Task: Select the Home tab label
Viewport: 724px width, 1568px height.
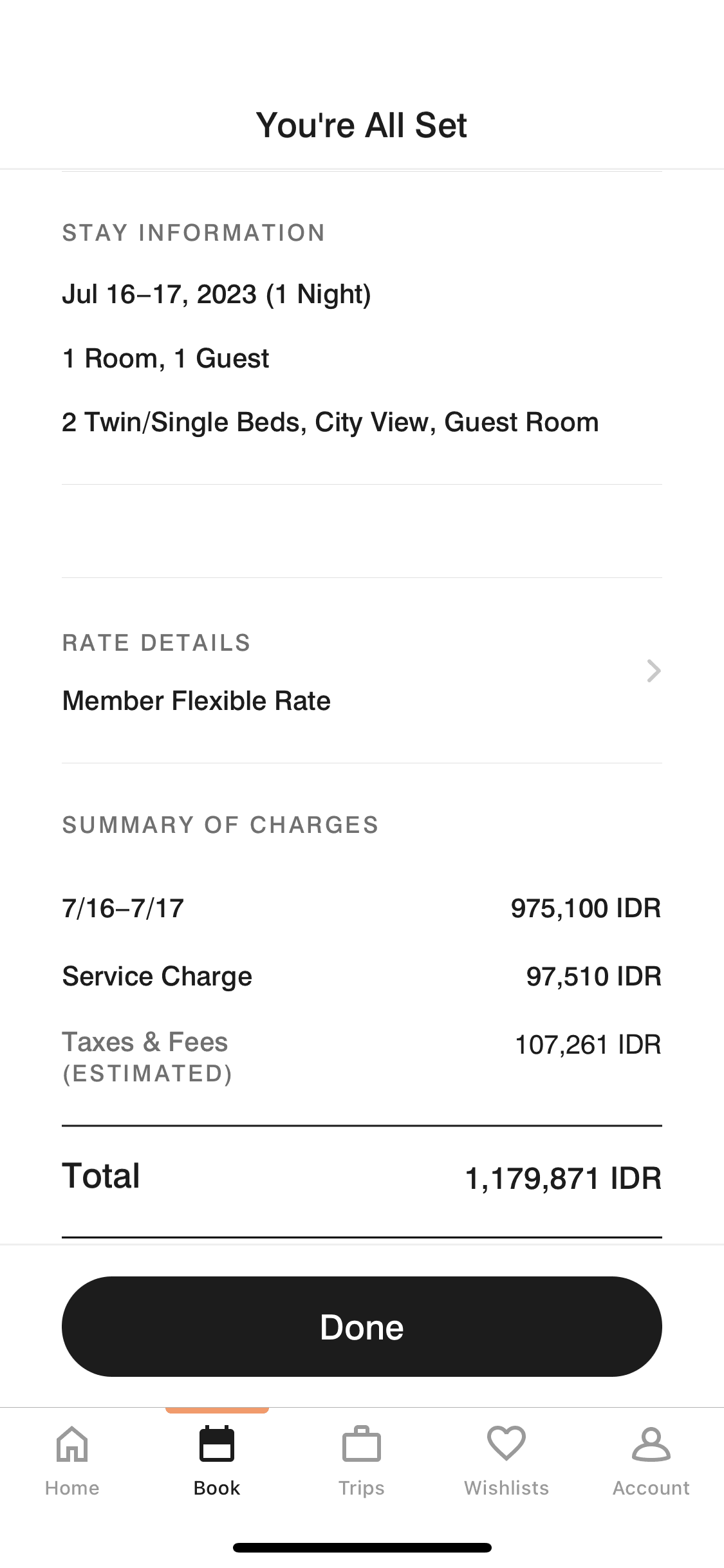Action: [x=72, y=1488]
